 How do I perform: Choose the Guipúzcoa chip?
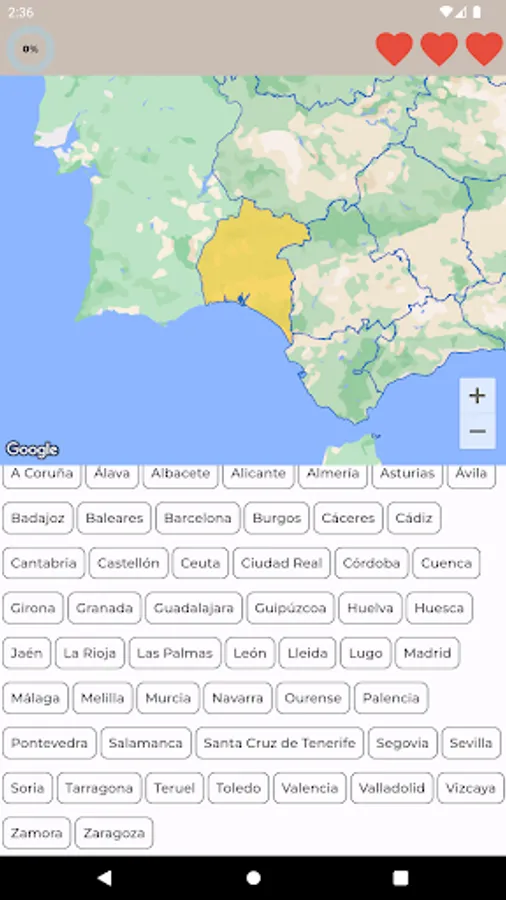[290, 608]
